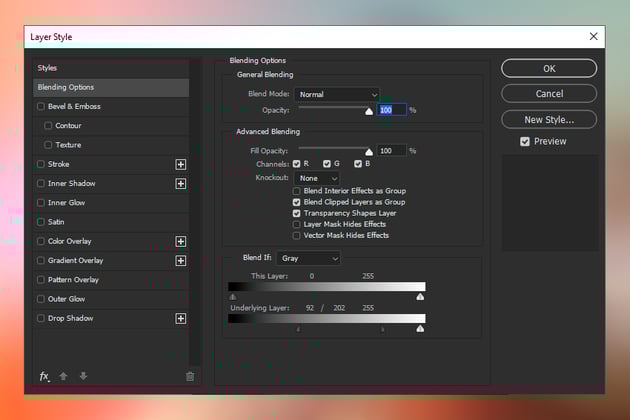Click the Fill Opacity value field
This screenshot has width=630, height=420.
(x=391, y=151)
